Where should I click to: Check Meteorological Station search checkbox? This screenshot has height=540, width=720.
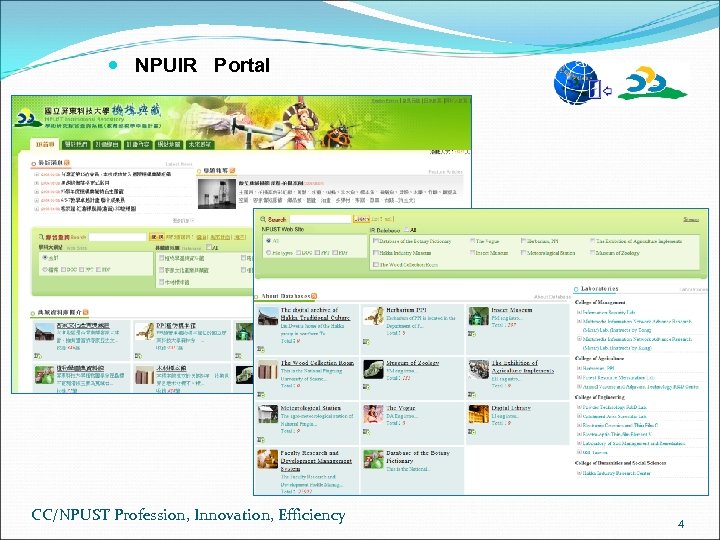523,253
